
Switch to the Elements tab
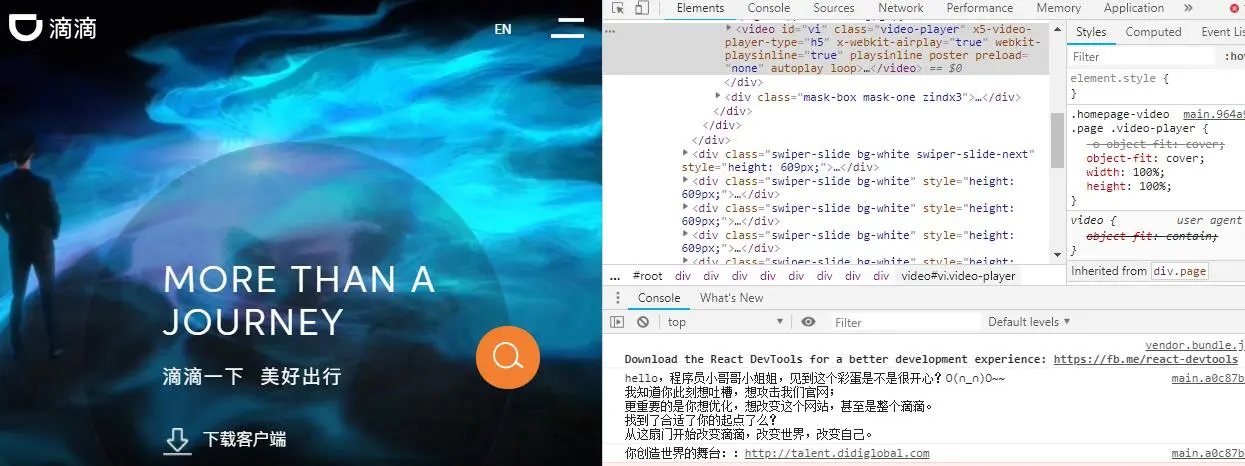700,8
